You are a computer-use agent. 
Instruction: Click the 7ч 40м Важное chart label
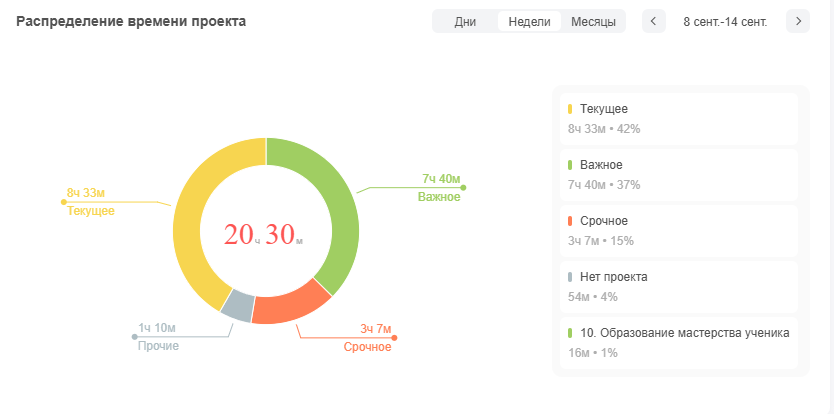pos(440,179)
